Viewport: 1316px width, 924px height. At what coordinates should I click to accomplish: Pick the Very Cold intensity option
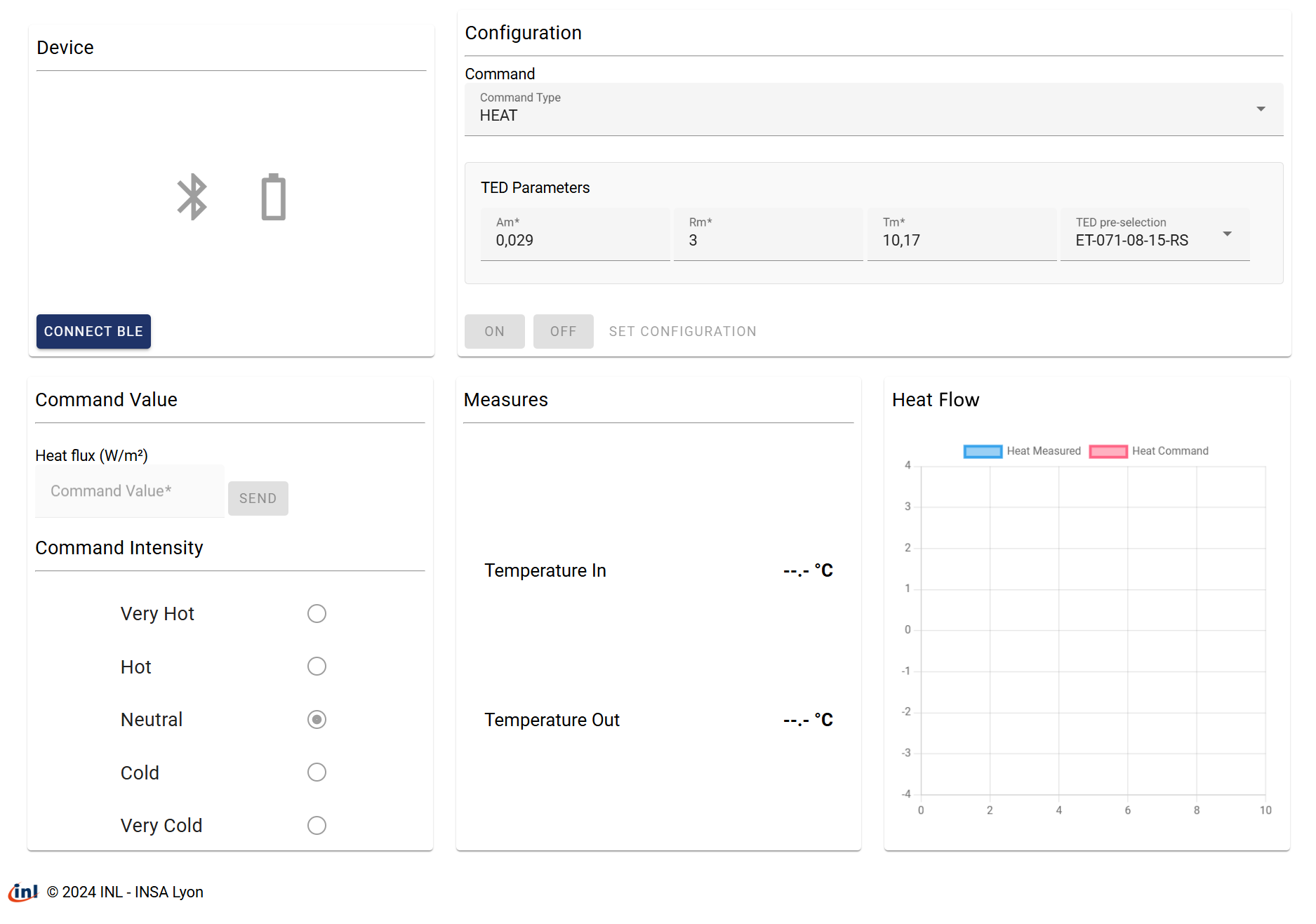coord(317,826)
